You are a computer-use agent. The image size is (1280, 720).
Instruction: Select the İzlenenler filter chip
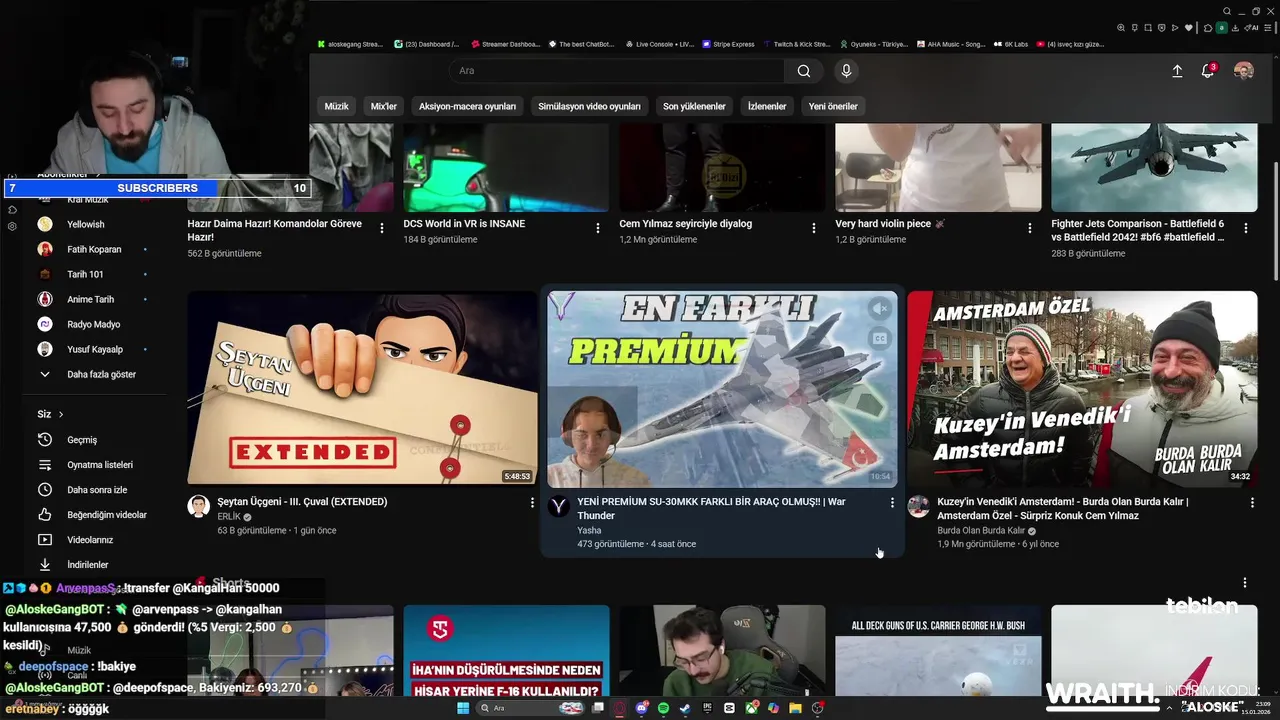coord(767,106)
